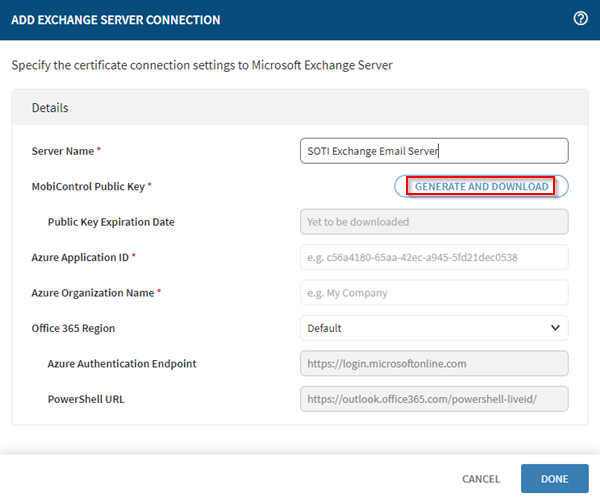Select the PowerShell URL field
Screen dimensions: 600x501
pos(434,399)
